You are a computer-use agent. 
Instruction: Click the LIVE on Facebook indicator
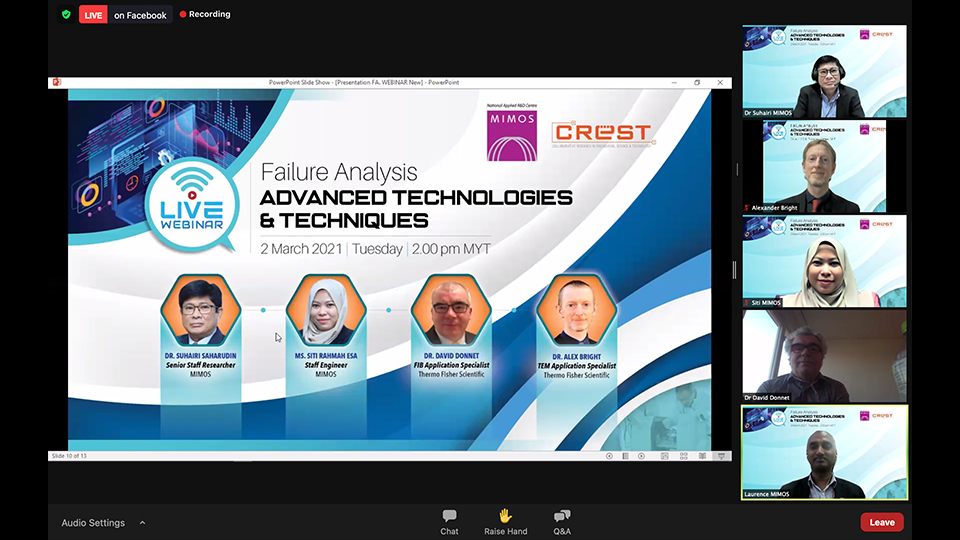click(125, 15)
